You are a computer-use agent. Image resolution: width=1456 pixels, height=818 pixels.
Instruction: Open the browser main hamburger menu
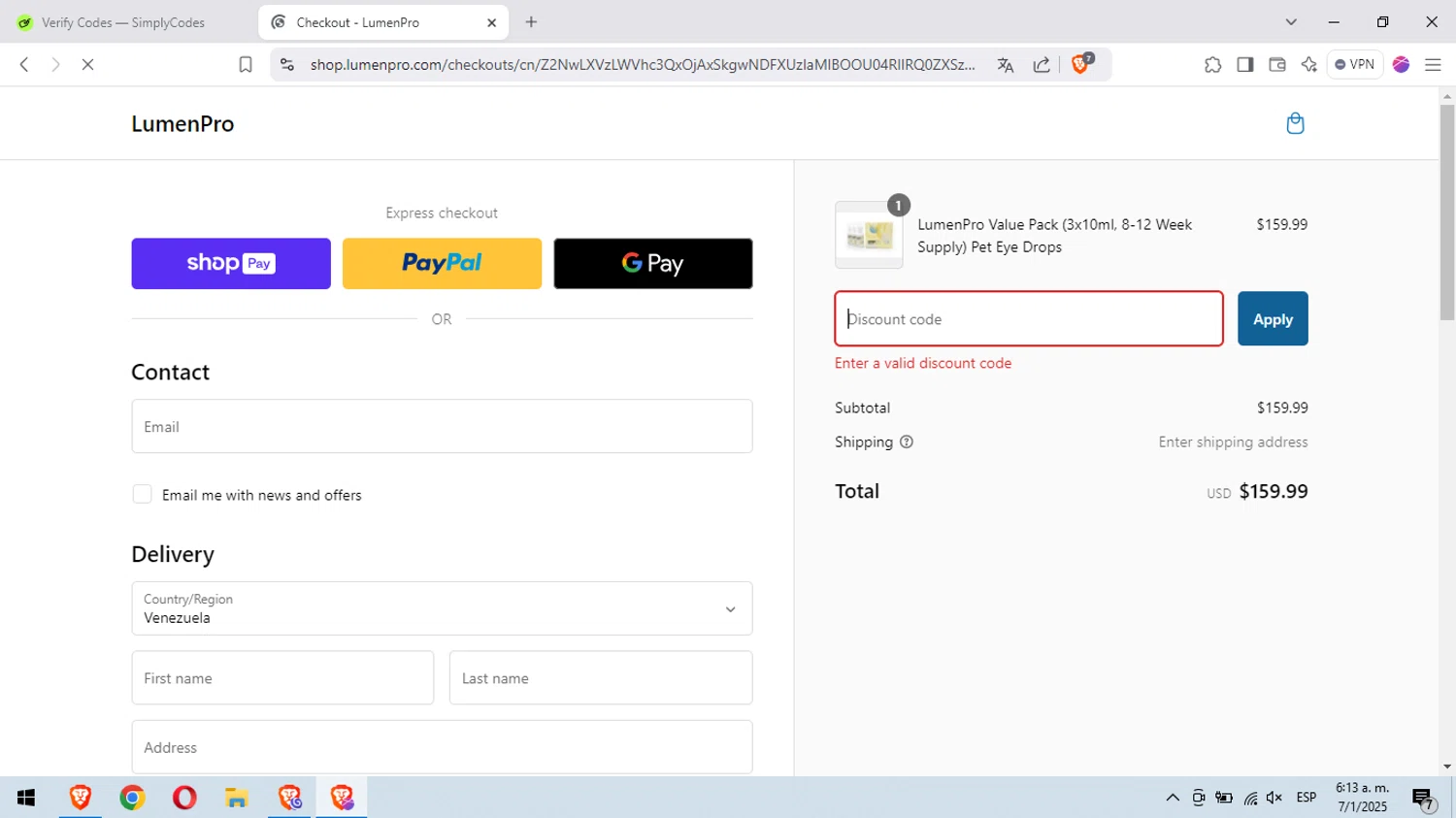(x=1433, y=65)
